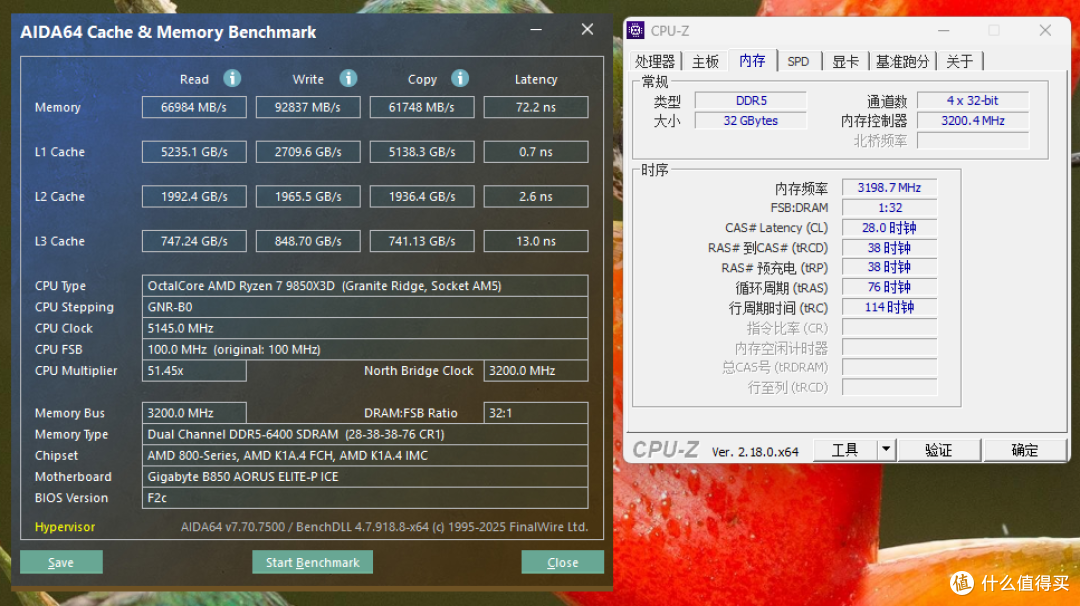Click the 循环周期 tRAS 76 时钟 field
1080x606 pixels.
[x=889, y=288]
